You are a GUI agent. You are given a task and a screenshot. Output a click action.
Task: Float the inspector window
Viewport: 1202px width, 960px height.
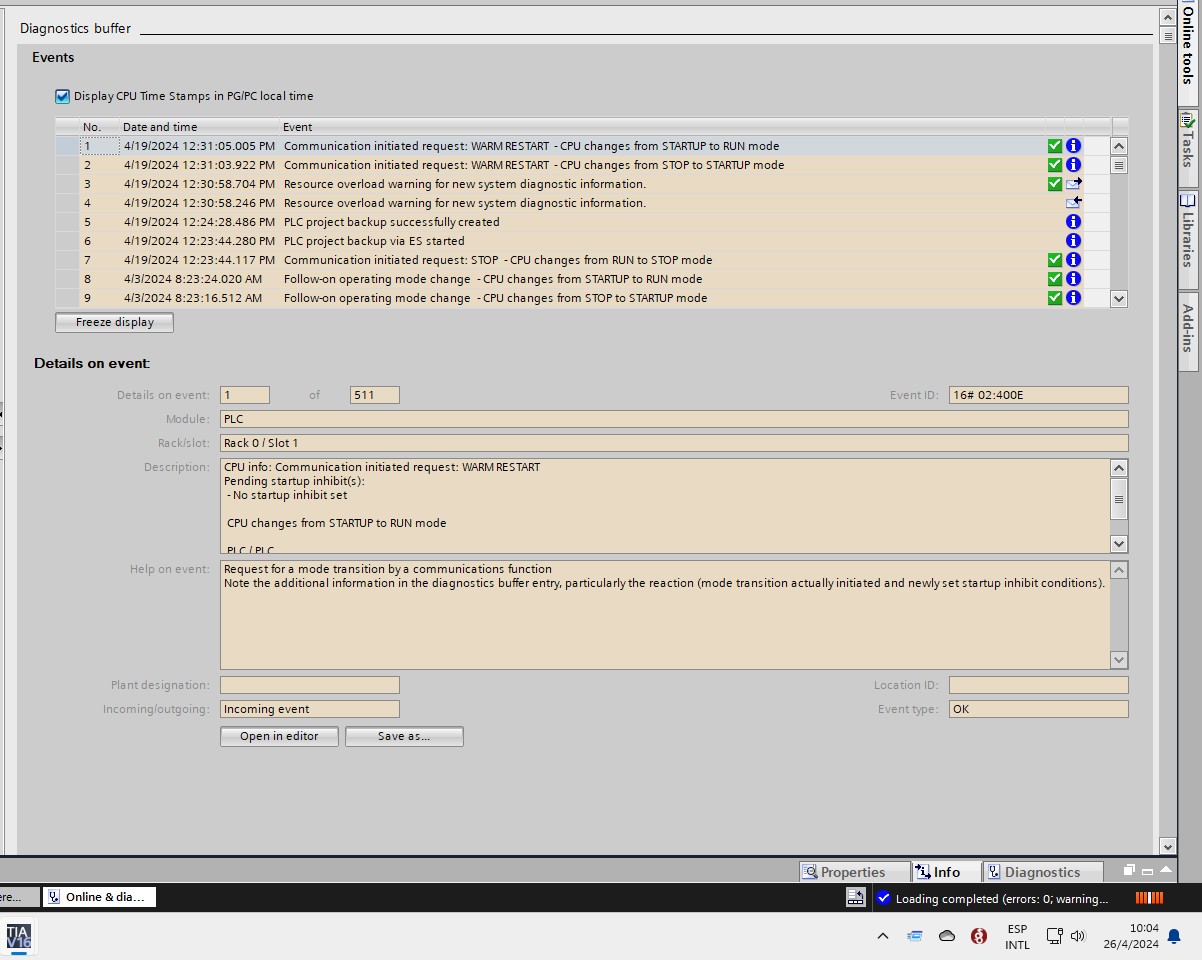coord(1129,871)
